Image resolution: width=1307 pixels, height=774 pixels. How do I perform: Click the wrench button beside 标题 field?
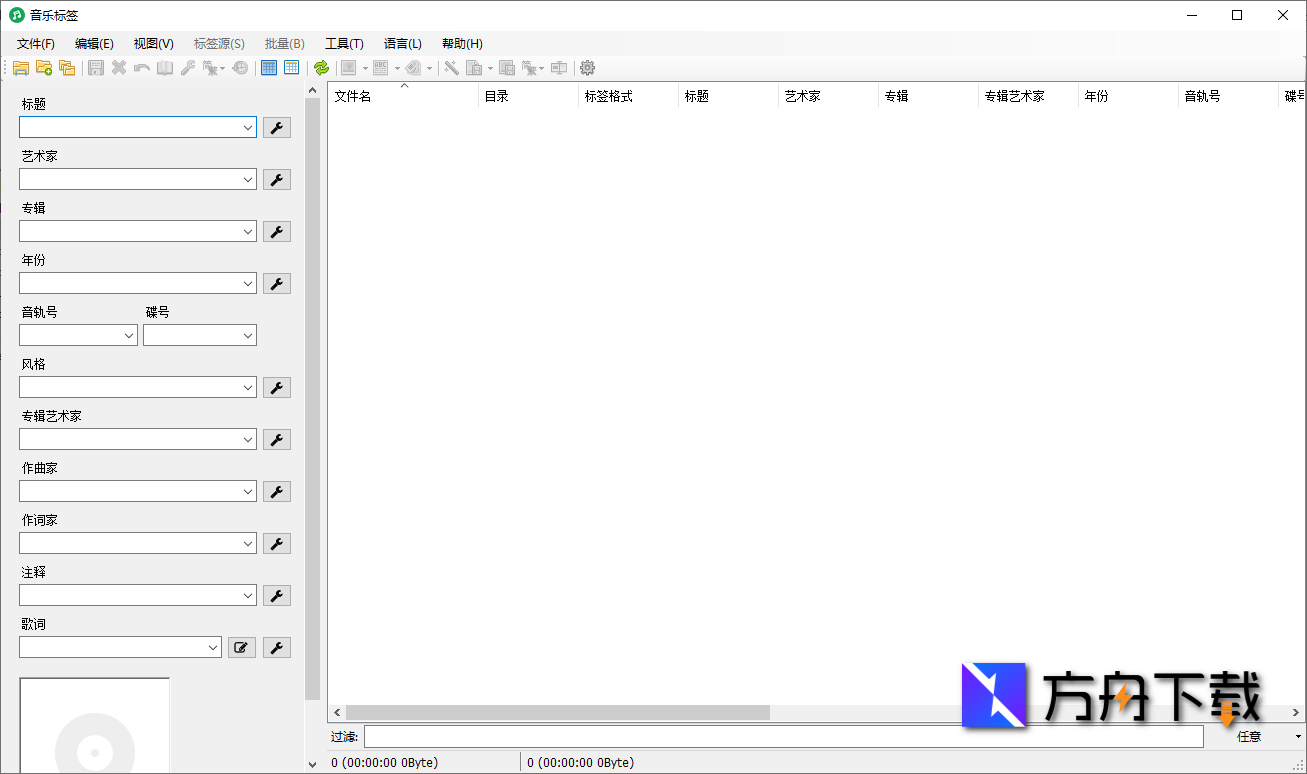pos(277,128)
